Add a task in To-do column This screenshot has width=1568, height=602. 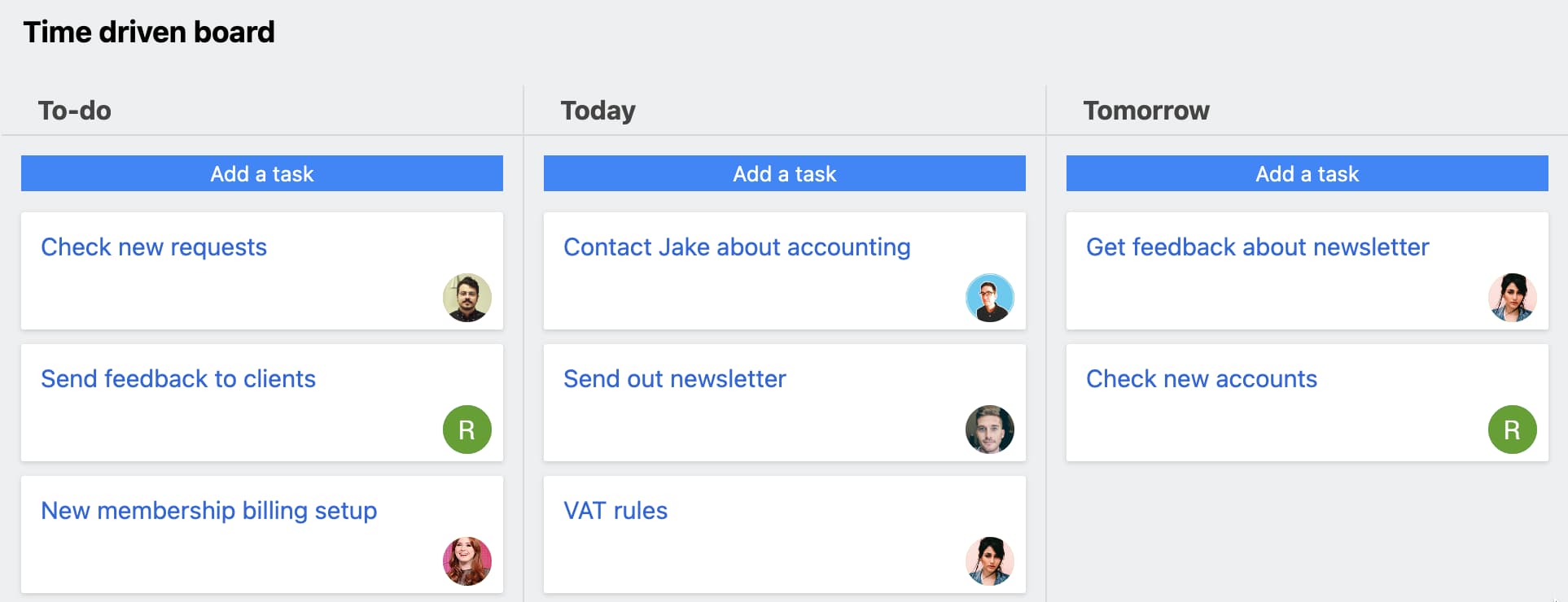262,173
